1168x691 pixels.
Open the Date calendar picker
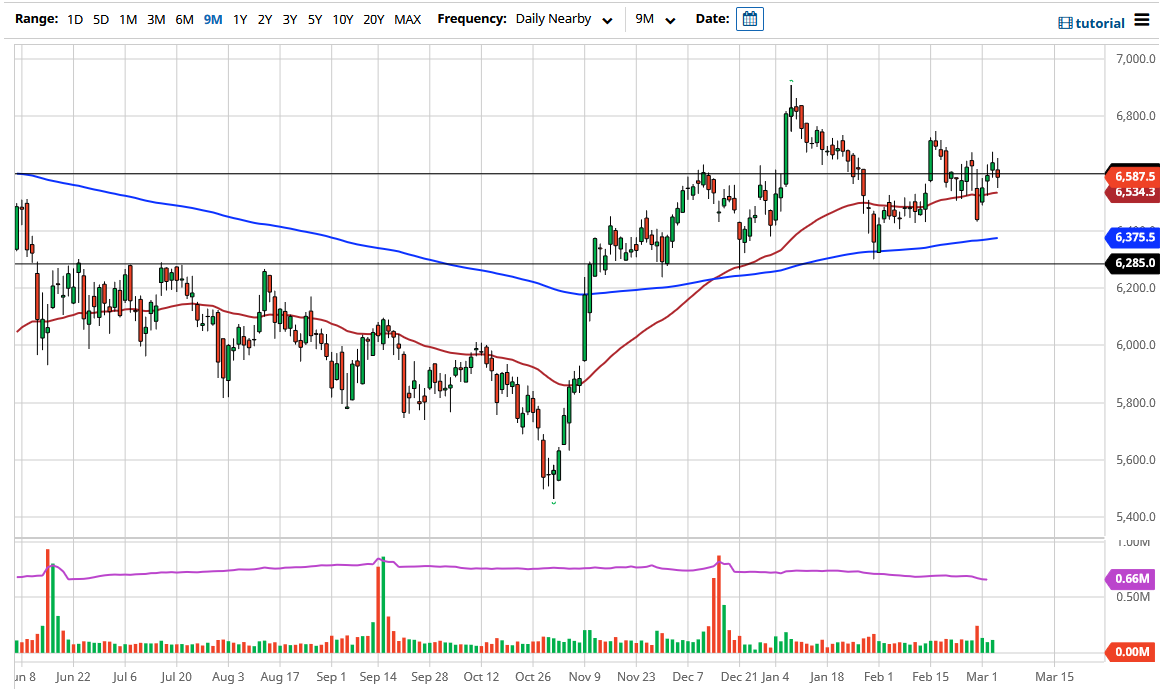[750, 18]
